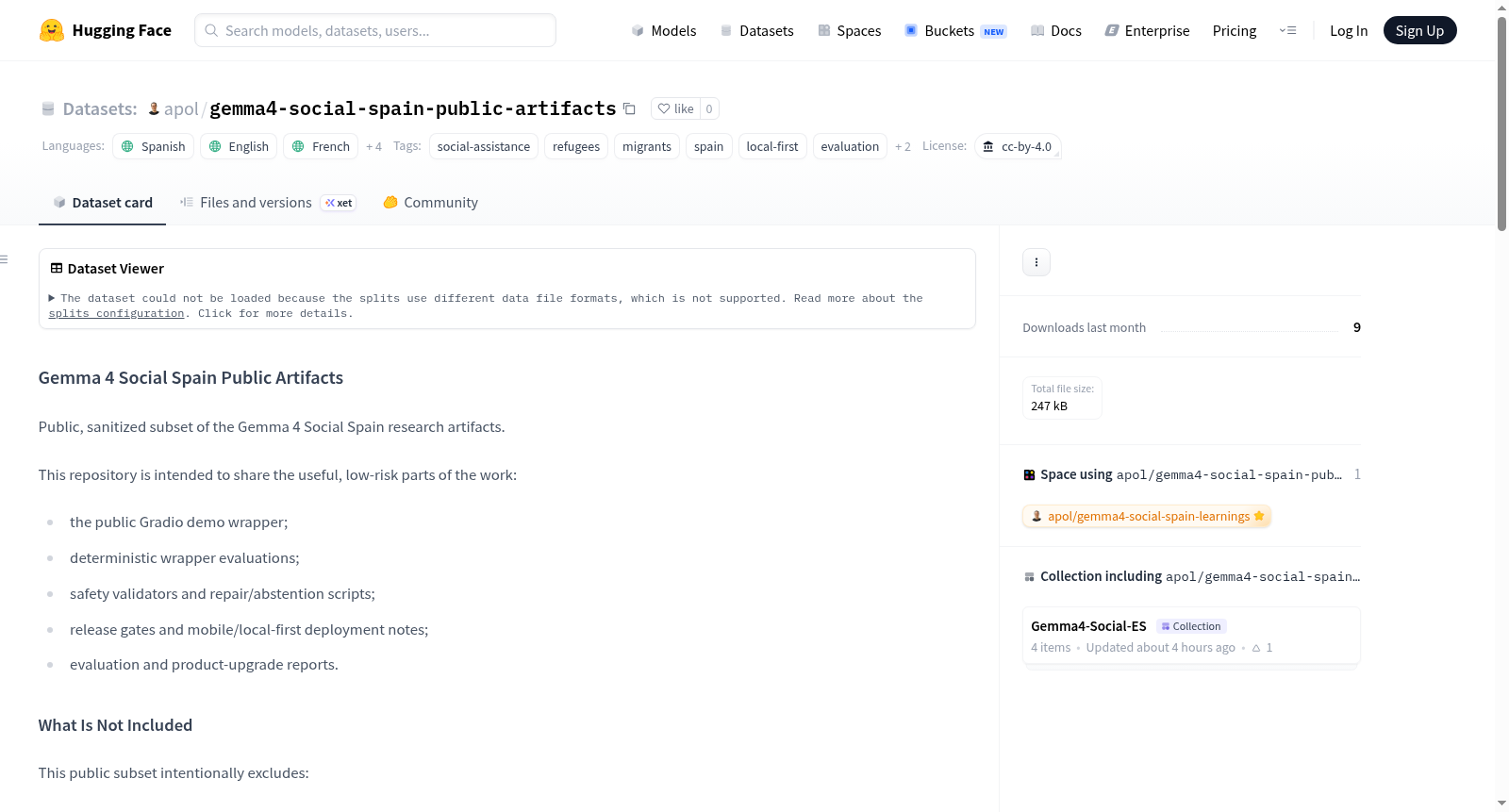Open the Spaces menu item
The image size is (1509, 812).
click(x=850, y=30)
